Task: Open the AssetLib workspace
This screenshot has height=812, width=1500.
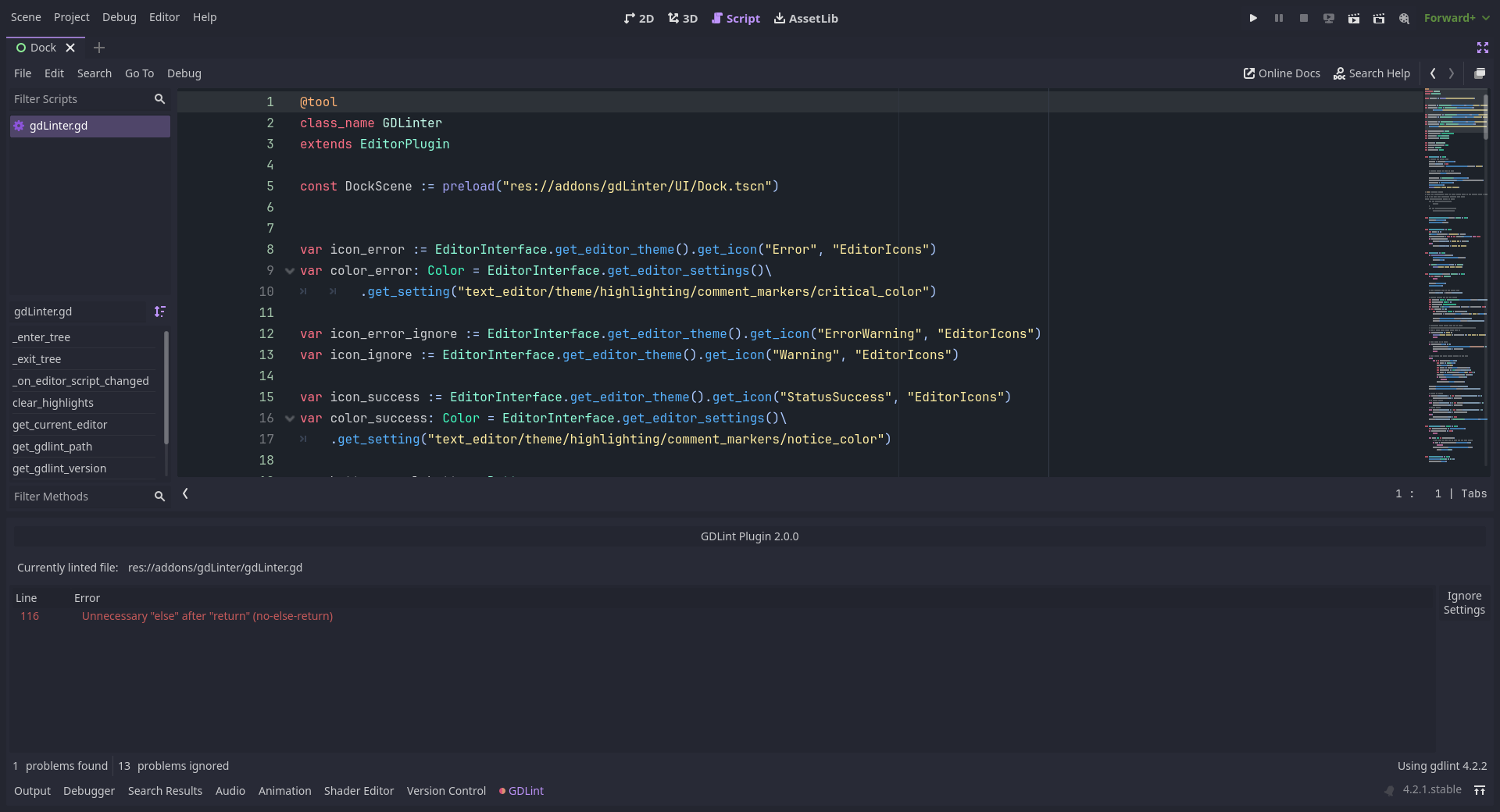Action: [805, 18]
